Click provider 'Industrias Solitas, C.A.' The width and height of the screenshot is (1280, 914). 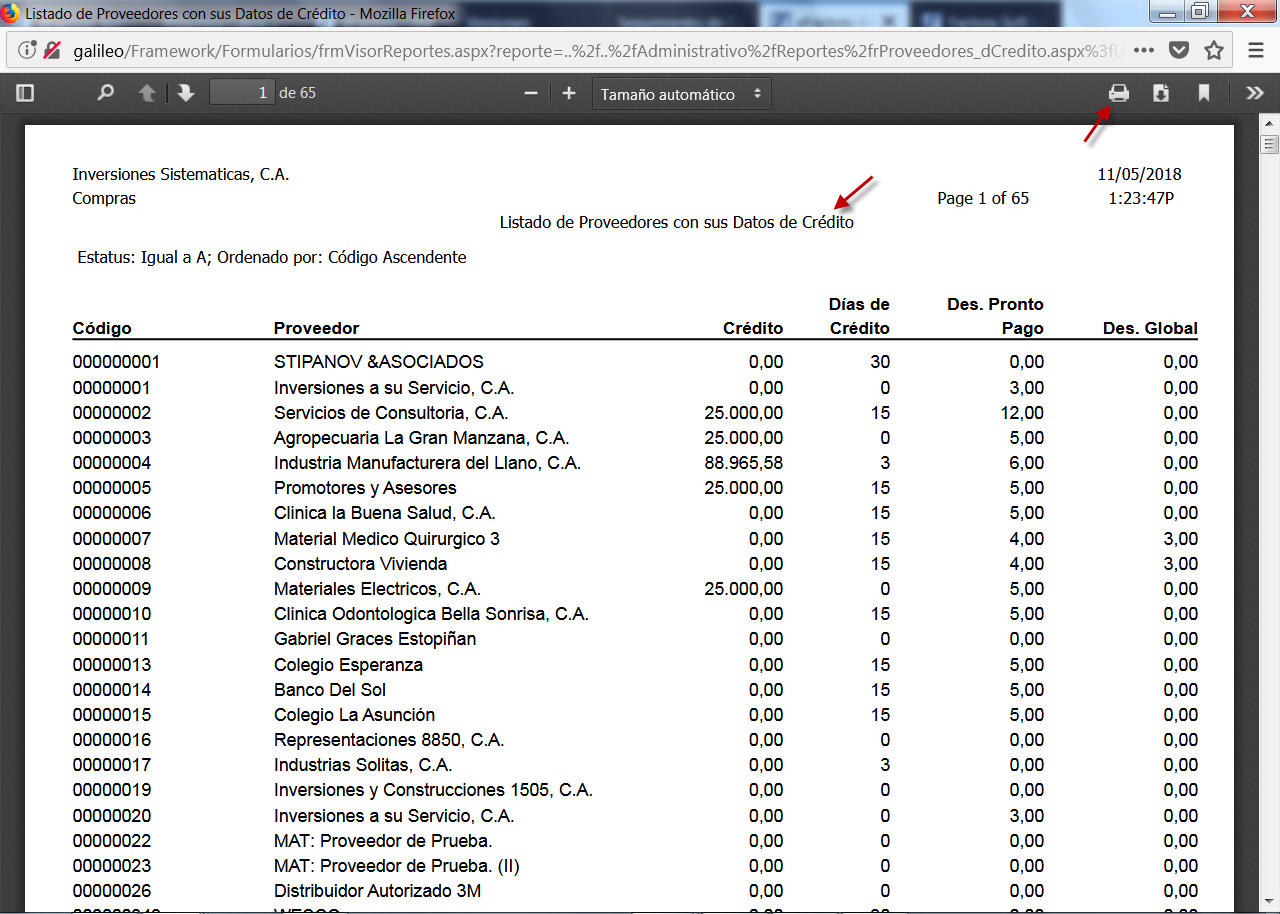point(363,765)
